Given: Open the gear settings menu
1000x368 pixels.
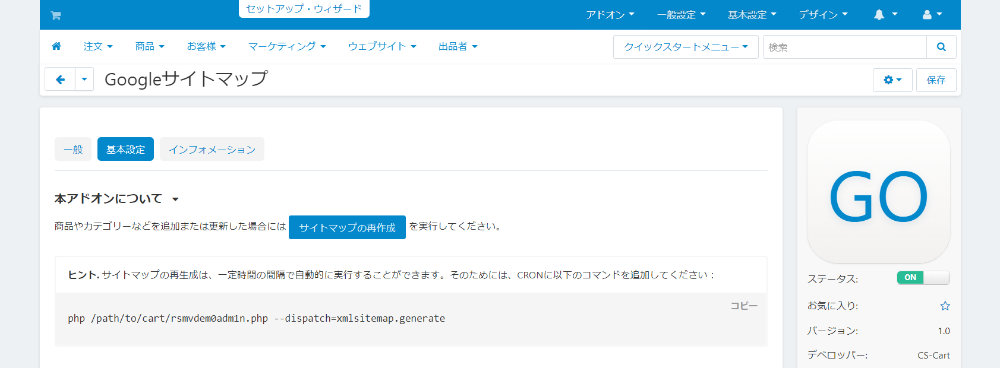Looking at the screenshot, I should click(x=892, y=80).
